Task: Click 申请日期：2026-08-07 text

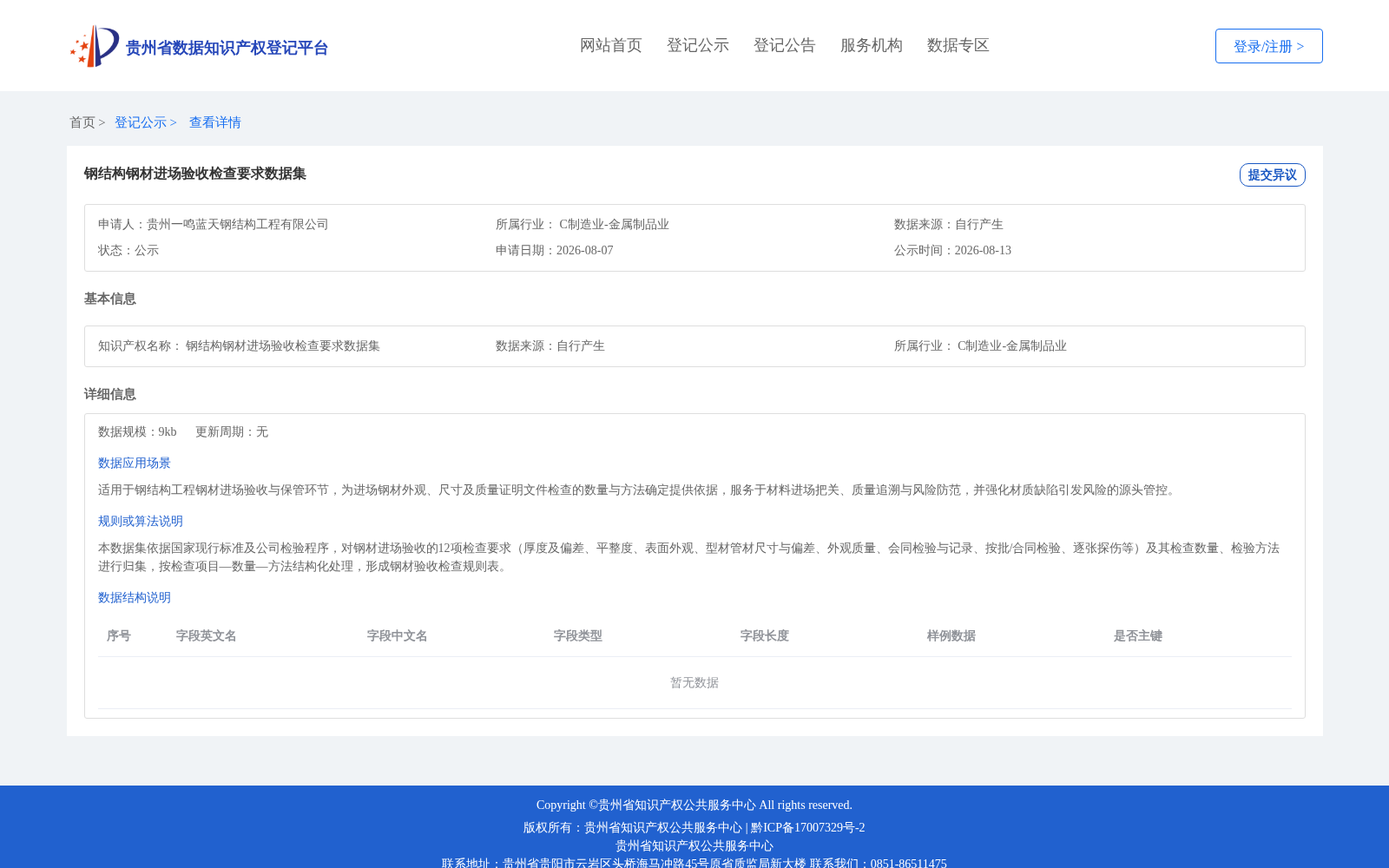Action: (555, 250)
